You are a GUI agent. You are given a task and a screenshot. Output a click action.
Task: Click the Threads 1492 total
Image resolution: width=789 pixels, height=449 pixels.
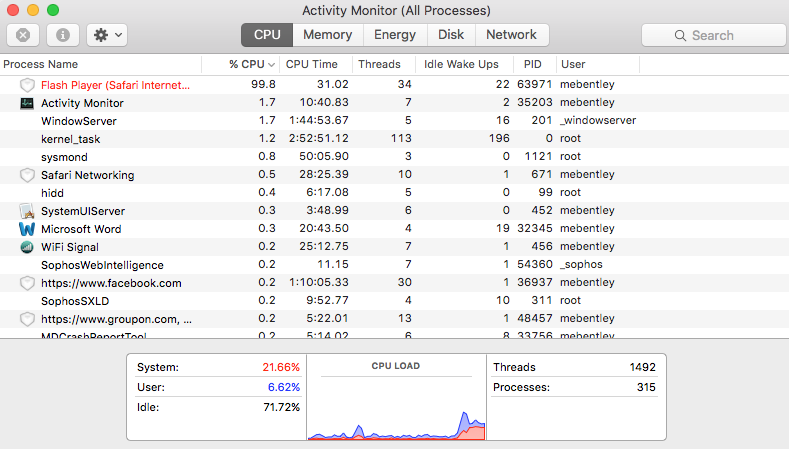tap(643, 367)
